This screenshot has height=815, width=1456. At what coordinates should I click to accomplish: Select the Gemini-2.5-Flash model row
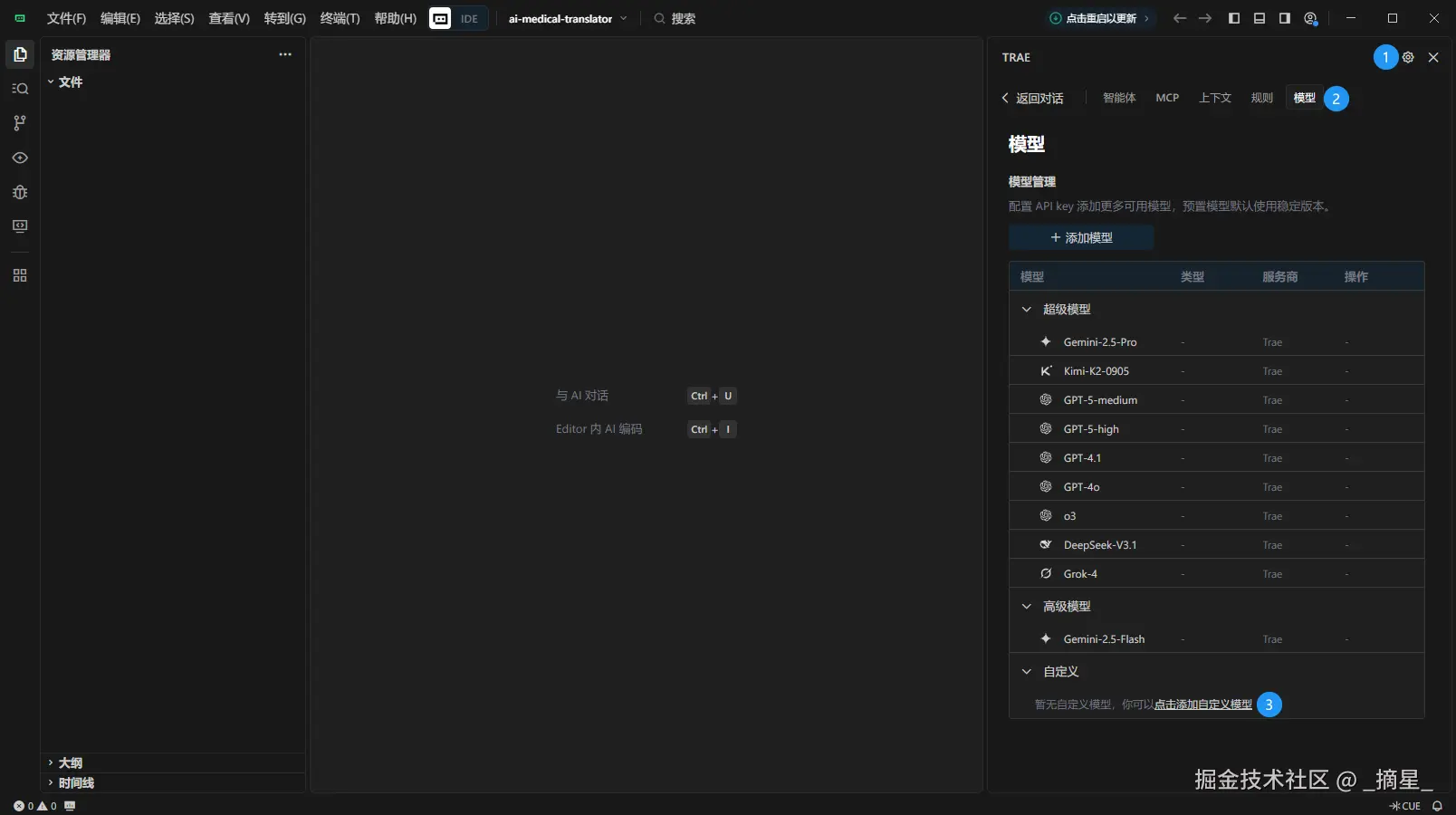tap(1216, 638)
